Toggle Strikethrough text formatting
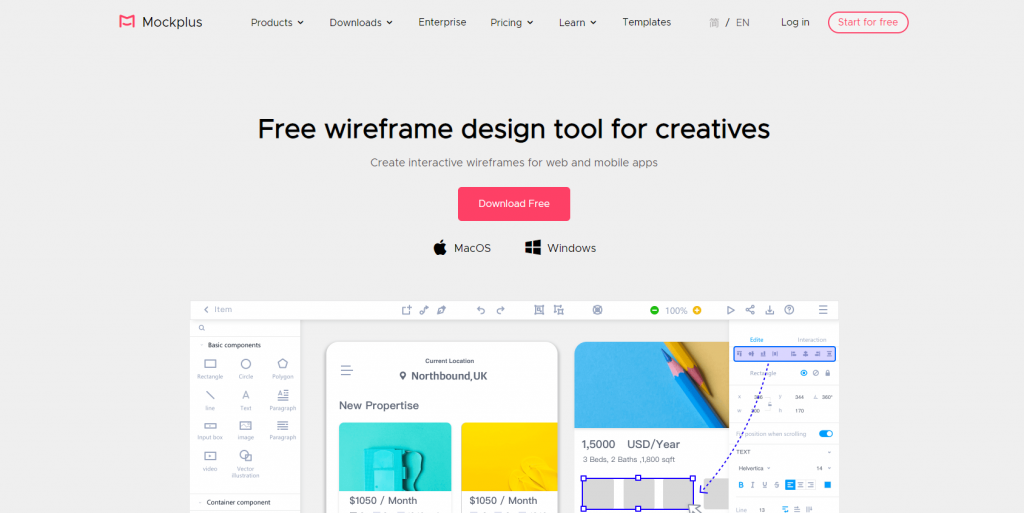Image resolution: width=1024 pixels, height=513 pixels. (x=776, y=485)
